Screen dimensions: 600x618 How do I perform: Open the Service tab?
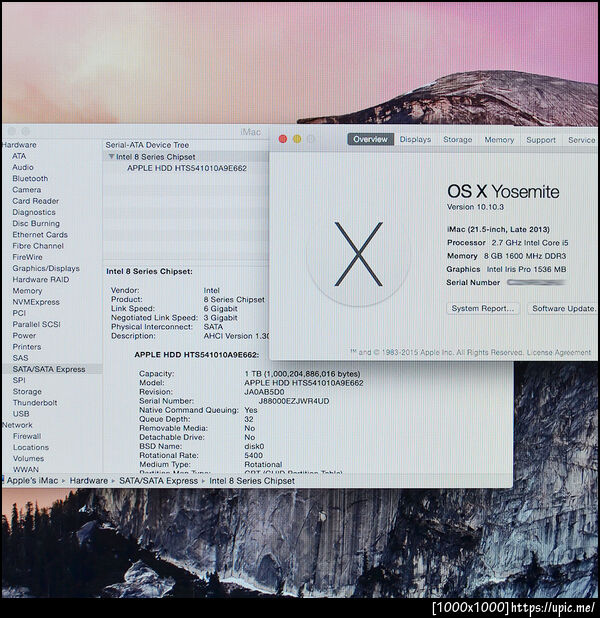tap(581, 140)
